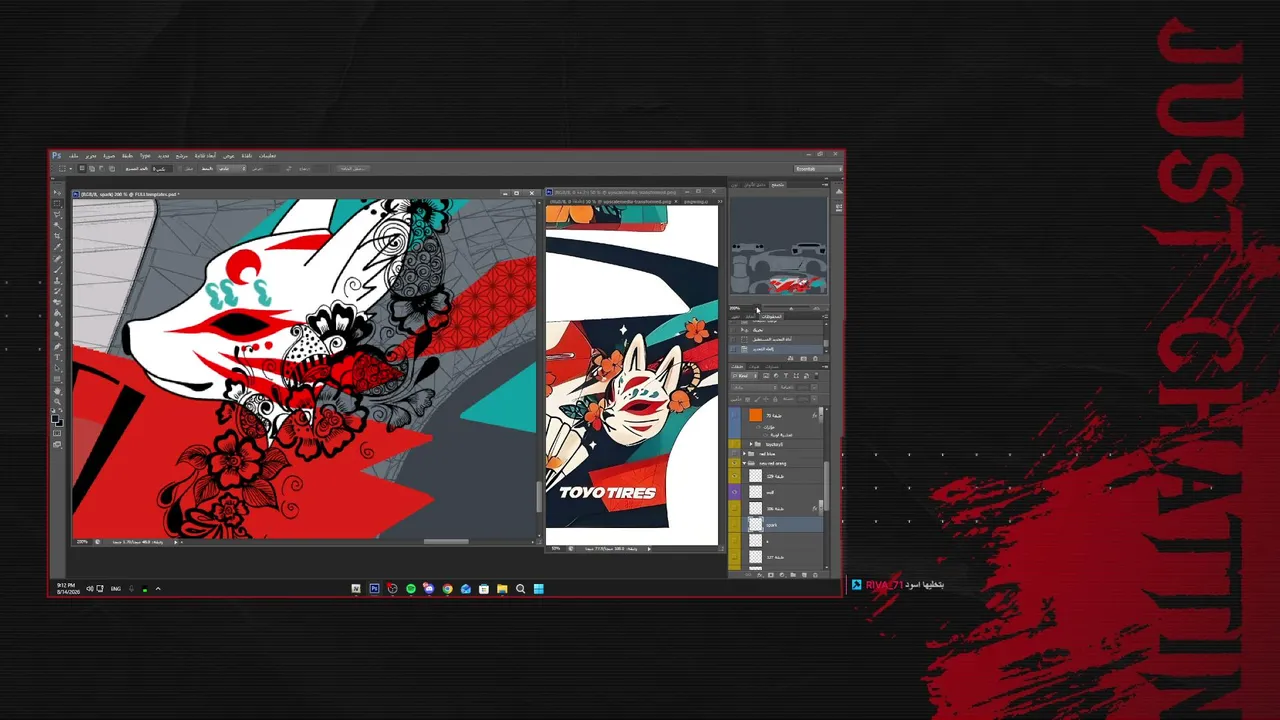Select the Crop tool
The width and height of the screenshot is (1280, 720).
pyautogui.click(x=57, y=236)
